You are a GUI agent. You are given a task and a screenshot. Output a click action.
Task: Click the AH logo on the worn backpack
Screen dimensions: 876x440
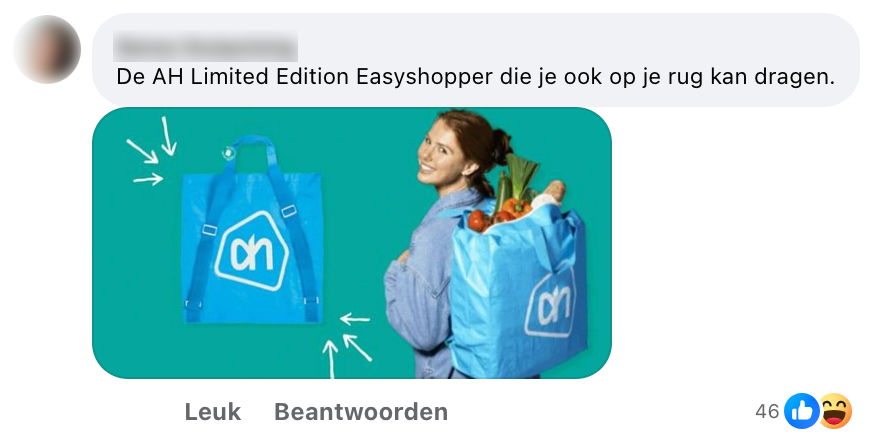pos(551,305)
